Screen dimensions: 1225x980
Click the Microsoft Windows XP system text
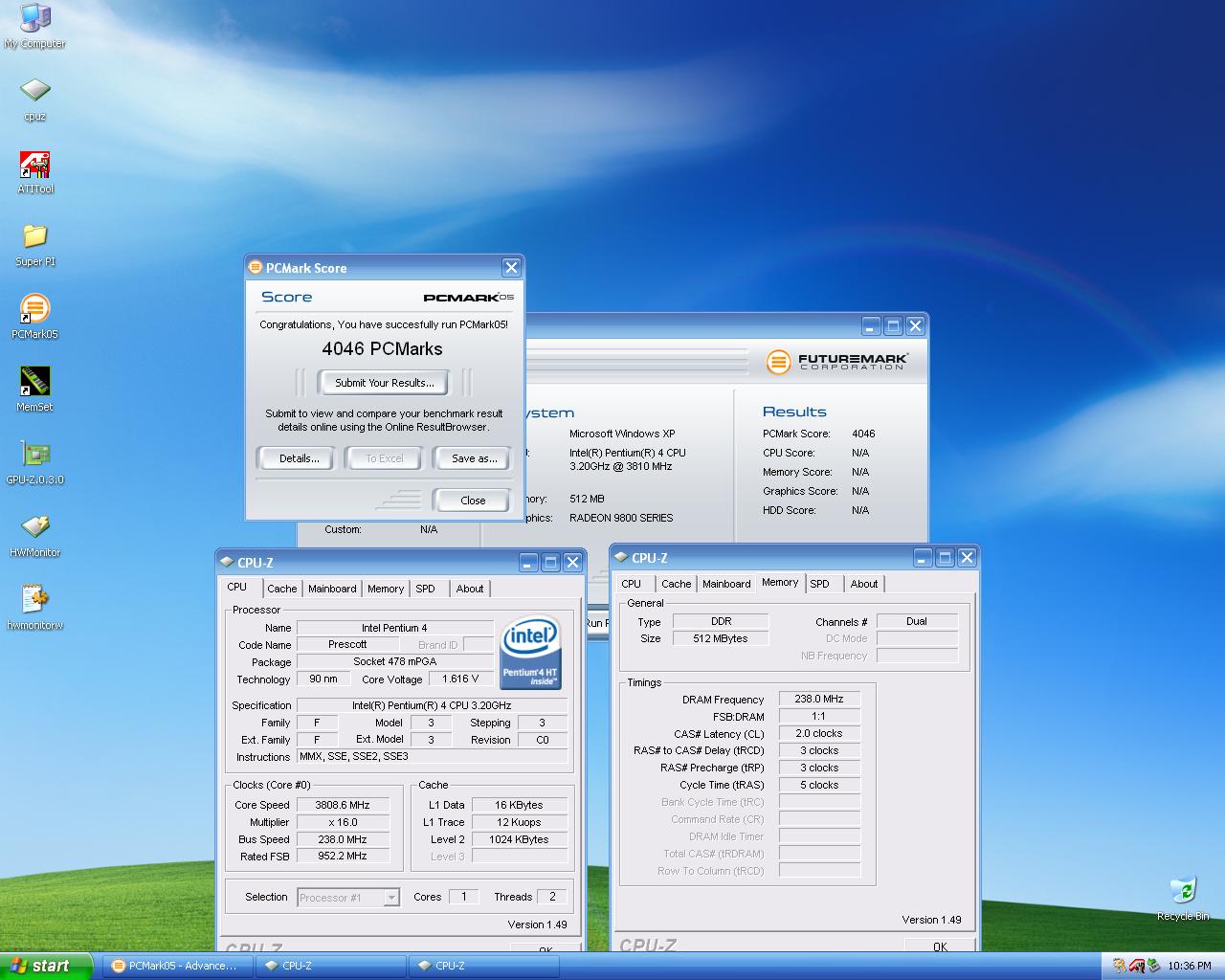point(622,434)
